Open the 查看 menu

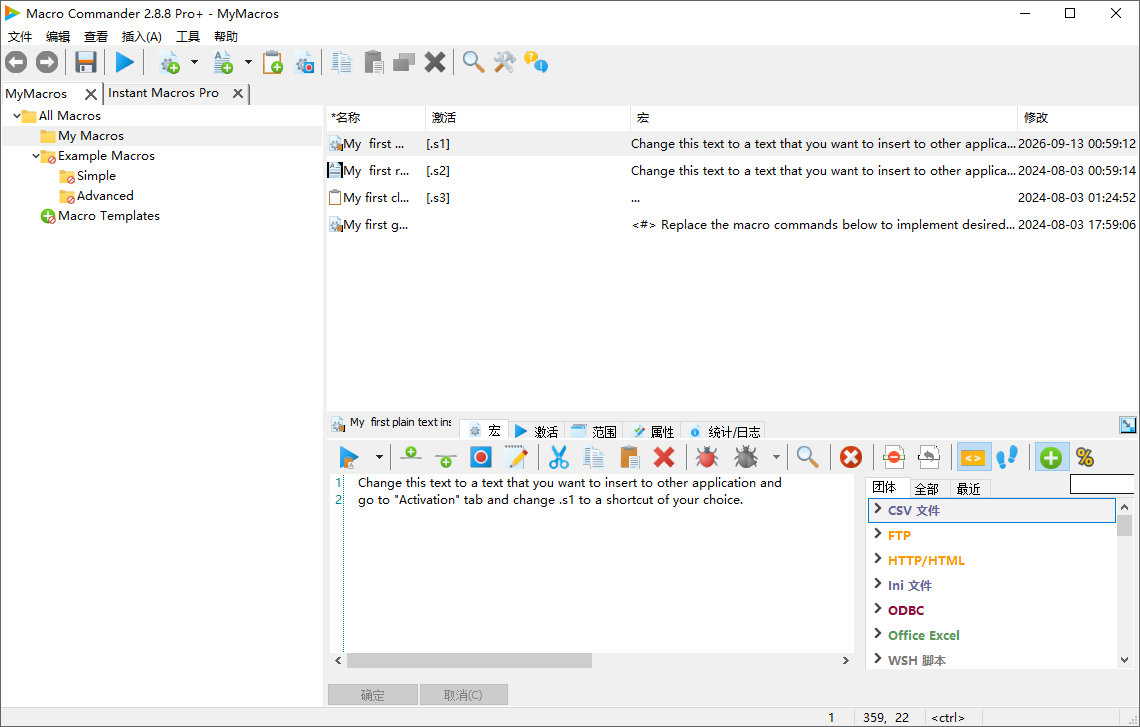click(95, 36)
